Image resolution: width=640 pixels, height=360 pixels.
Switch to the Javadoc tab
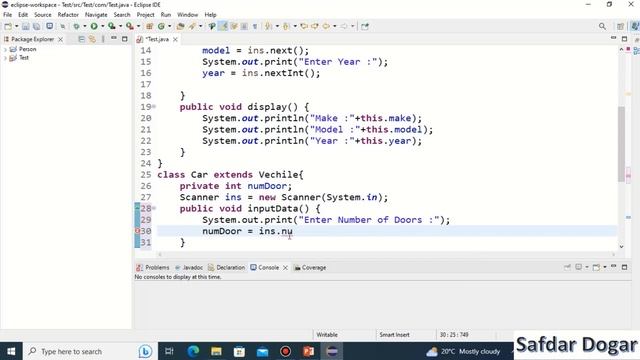(189, 267)
